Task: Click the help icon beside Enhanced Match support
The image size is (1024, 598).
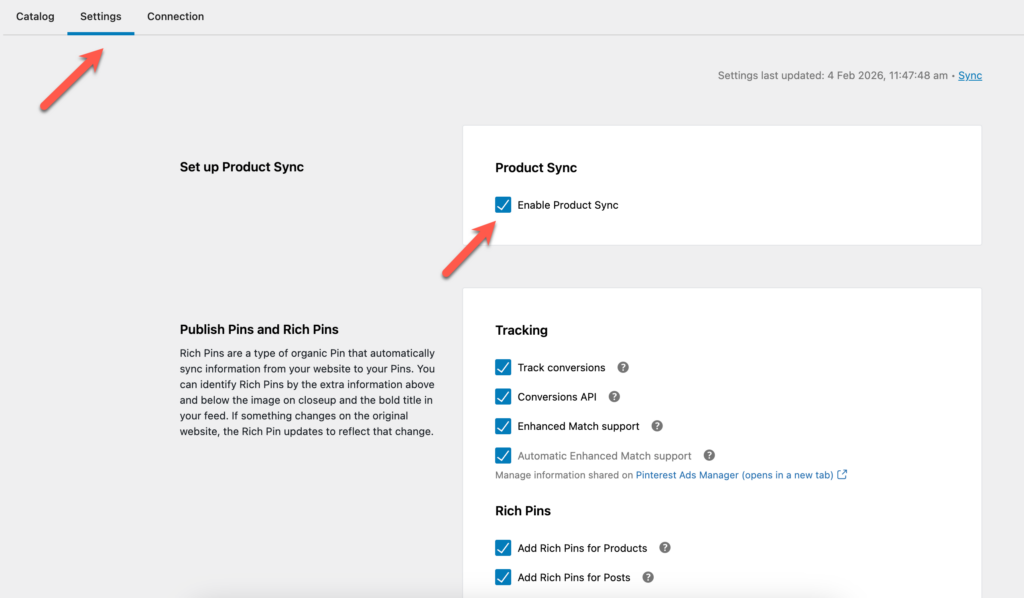Action: click(657, 426)
